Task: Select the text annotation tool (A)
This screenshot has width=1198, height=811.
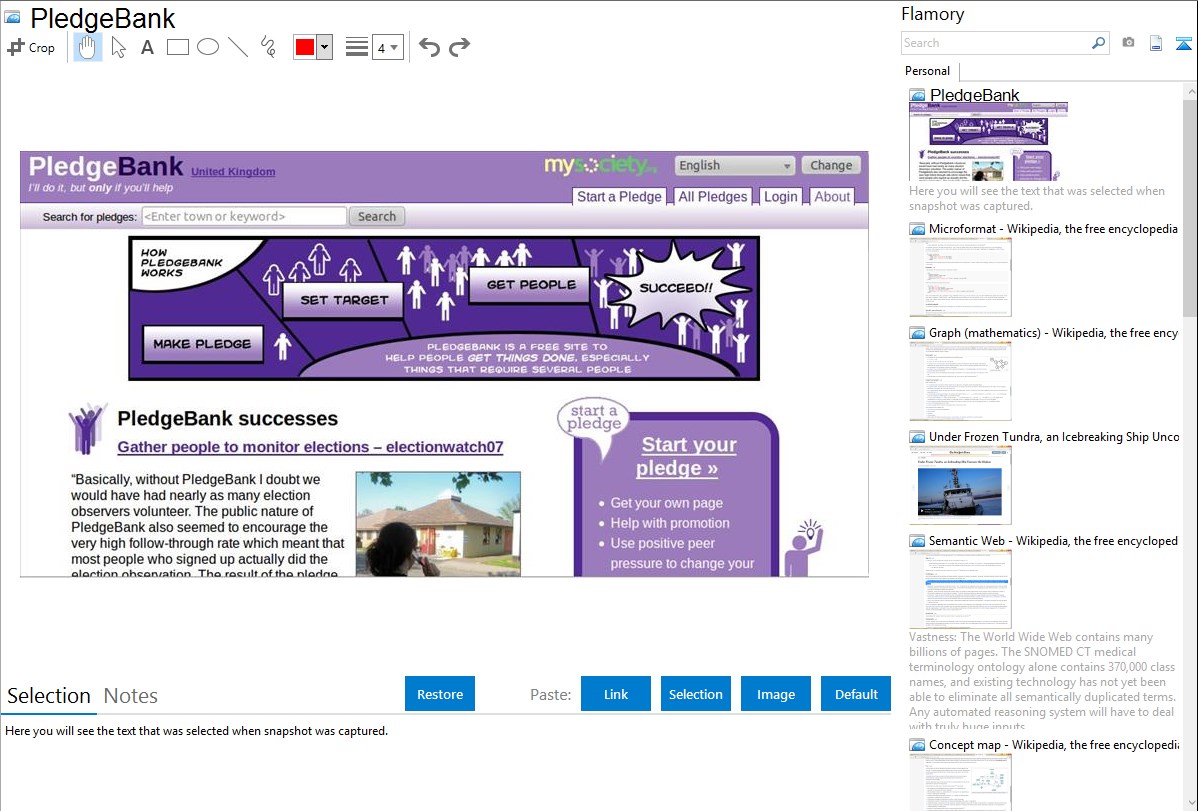Action: 147,47
